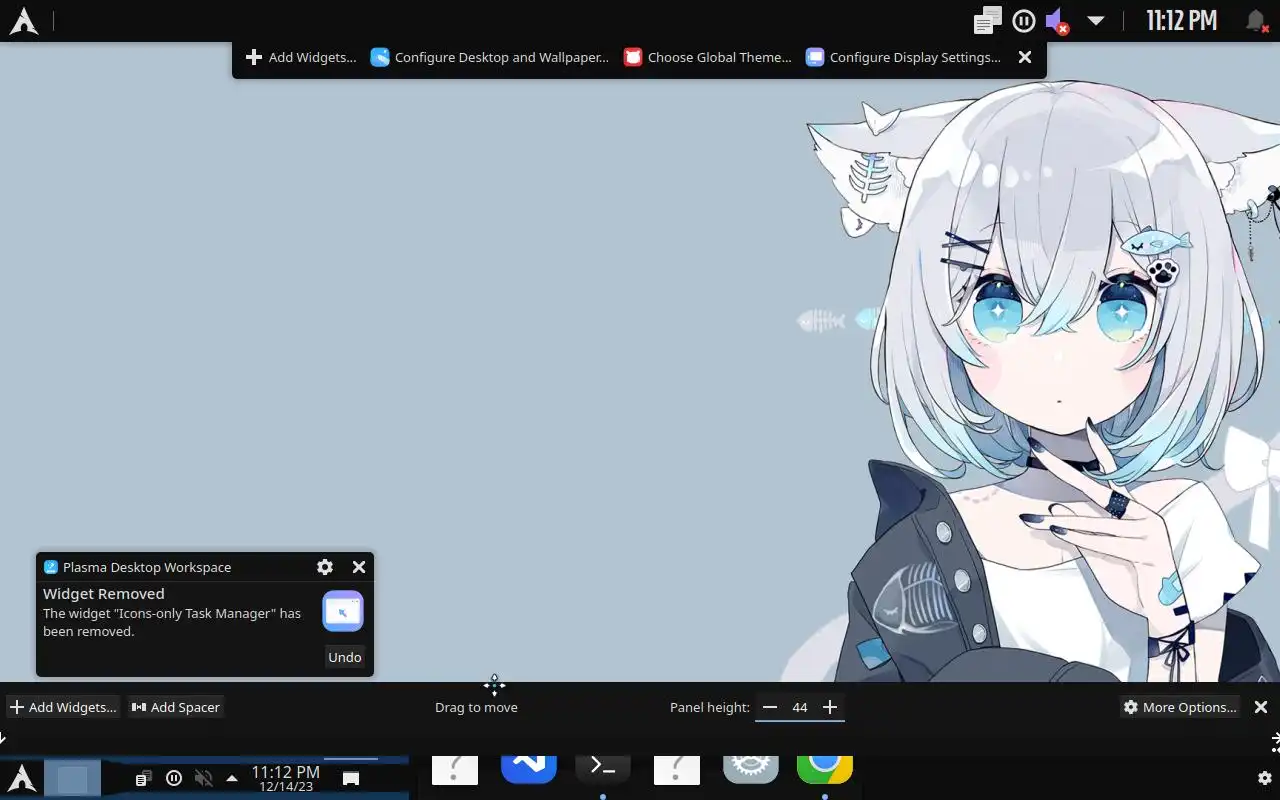Click the show desktop icon in bottom panel
Image resolution: width=1280 pixels, height=800 pixels.
[351, 778]
